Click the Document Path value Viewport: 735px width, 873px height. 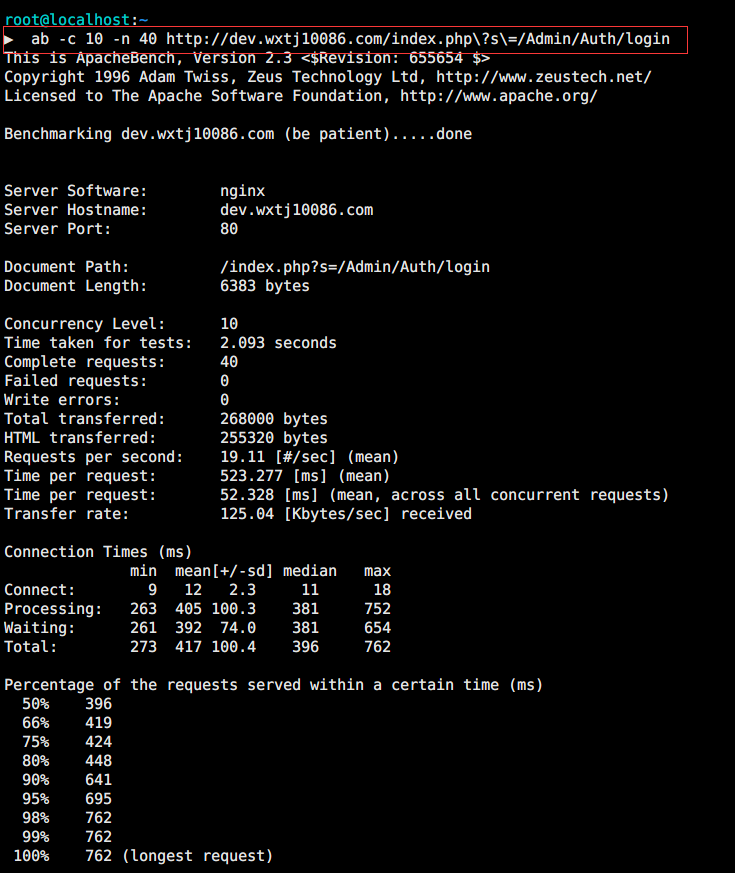pyautogui.click(x=355, y=267)
